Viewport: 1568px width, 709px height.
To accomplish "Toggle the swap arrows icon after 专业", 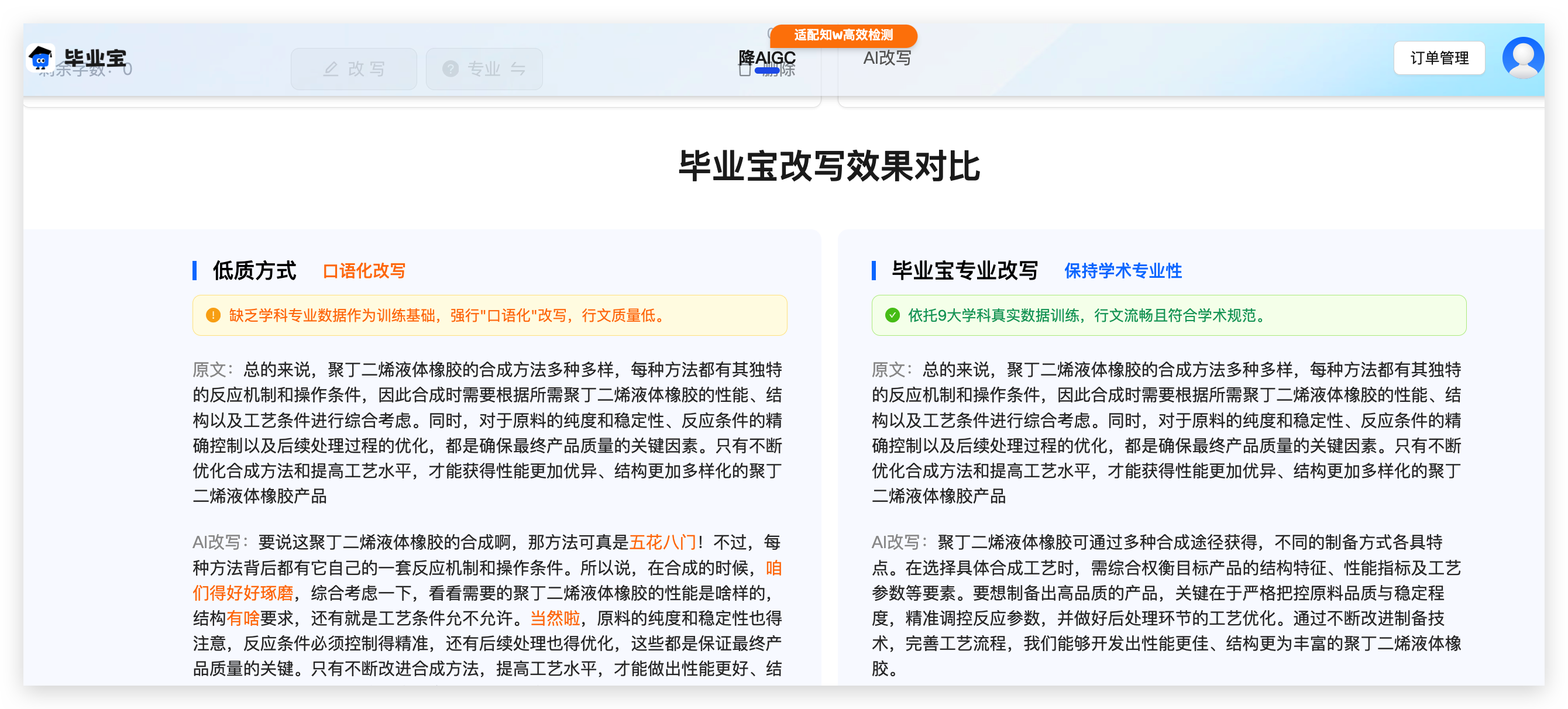I will tap(518, 69).
